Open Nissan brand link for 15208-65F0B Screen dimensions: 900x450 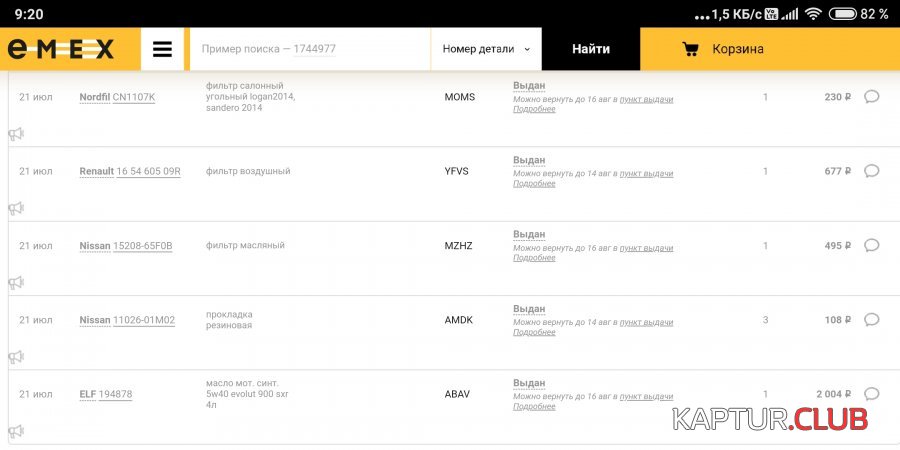95,246
